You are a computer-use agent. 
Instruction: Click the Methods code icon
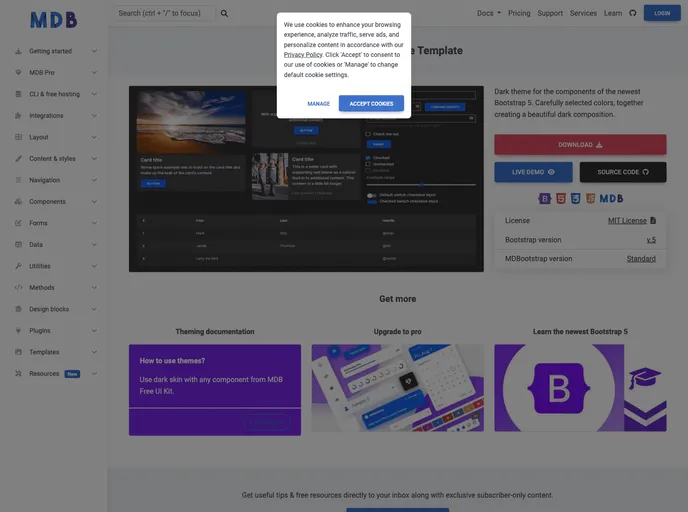click(18, 288)
